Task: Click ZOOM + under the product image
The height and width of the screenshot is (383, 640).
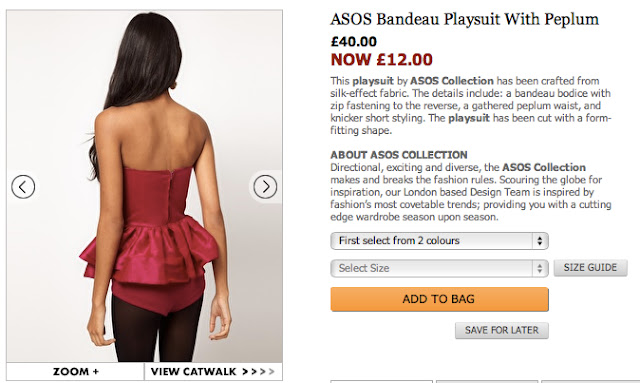Action: tap(76, 372)
